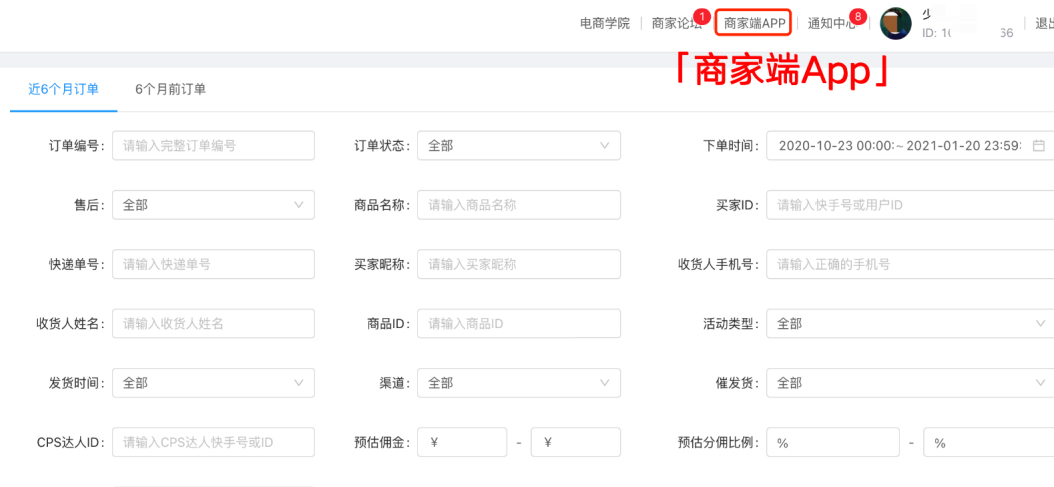Open the calendar icon in 下单时间 field
This screenshot has width=1054, height=487.
[1039, 145]
